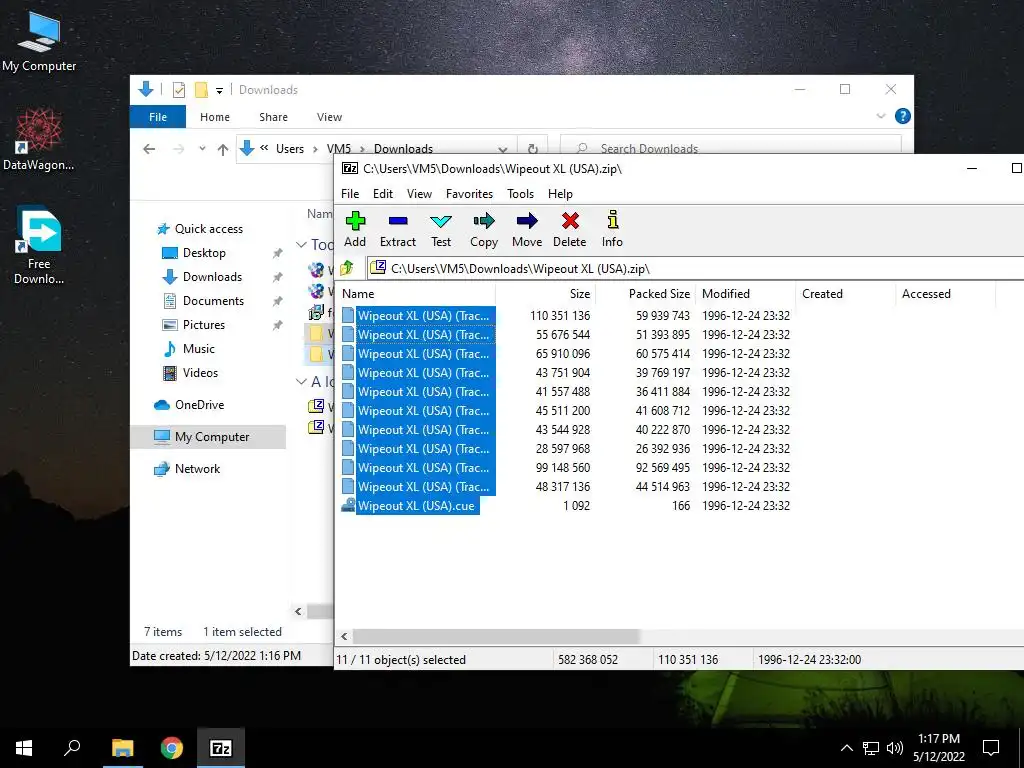Viewport: 1024px width, 768px height.
Task: Open the Home ribbon tab in Explorer
Action: [x=215, y=117]
